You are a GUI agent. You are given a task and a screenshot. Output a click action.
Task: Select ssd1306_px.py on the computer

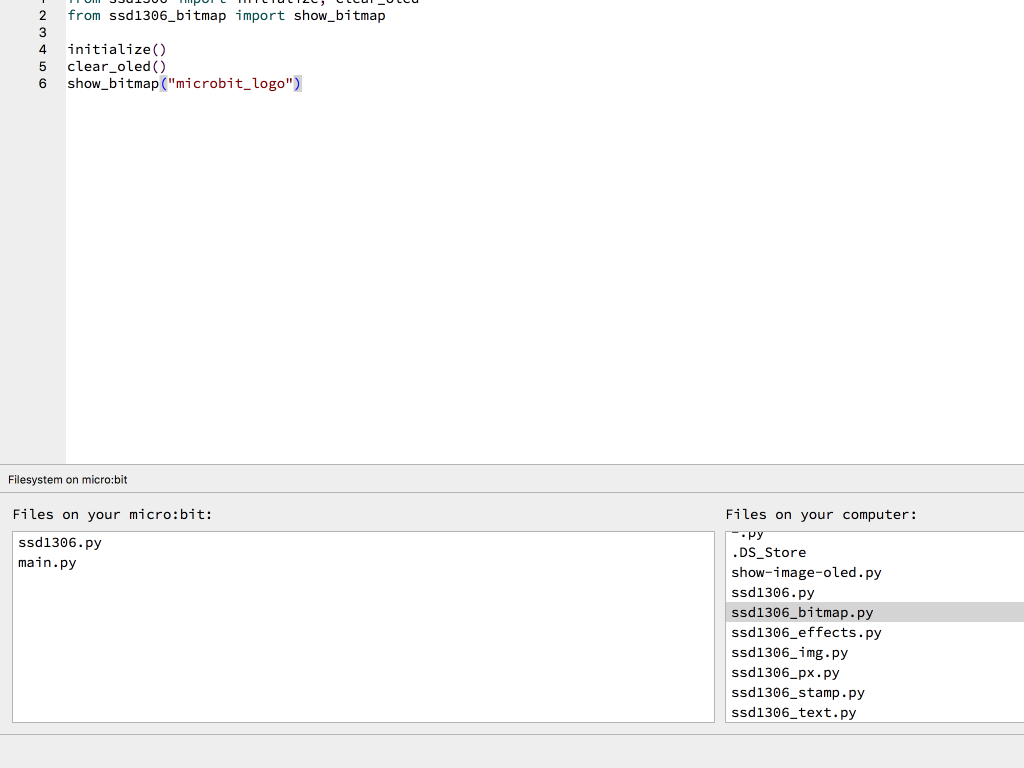(x=786, y=673)
